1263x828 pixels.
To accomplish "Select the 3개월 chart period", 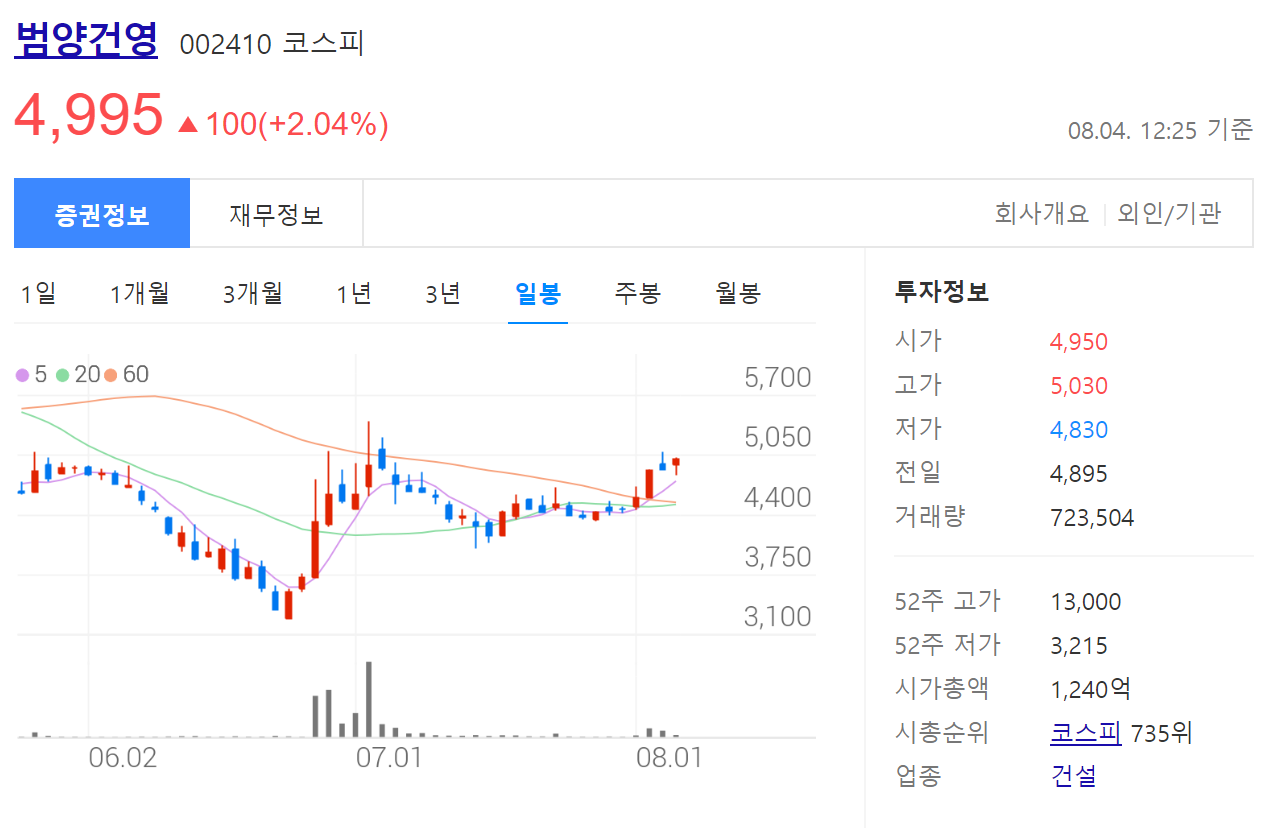I will 251,294.
